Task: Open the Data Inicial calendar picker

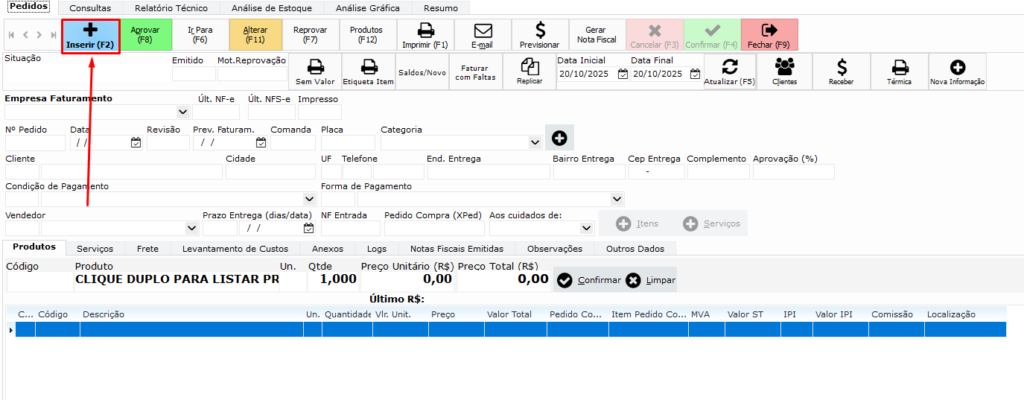Action: point(622,73)
